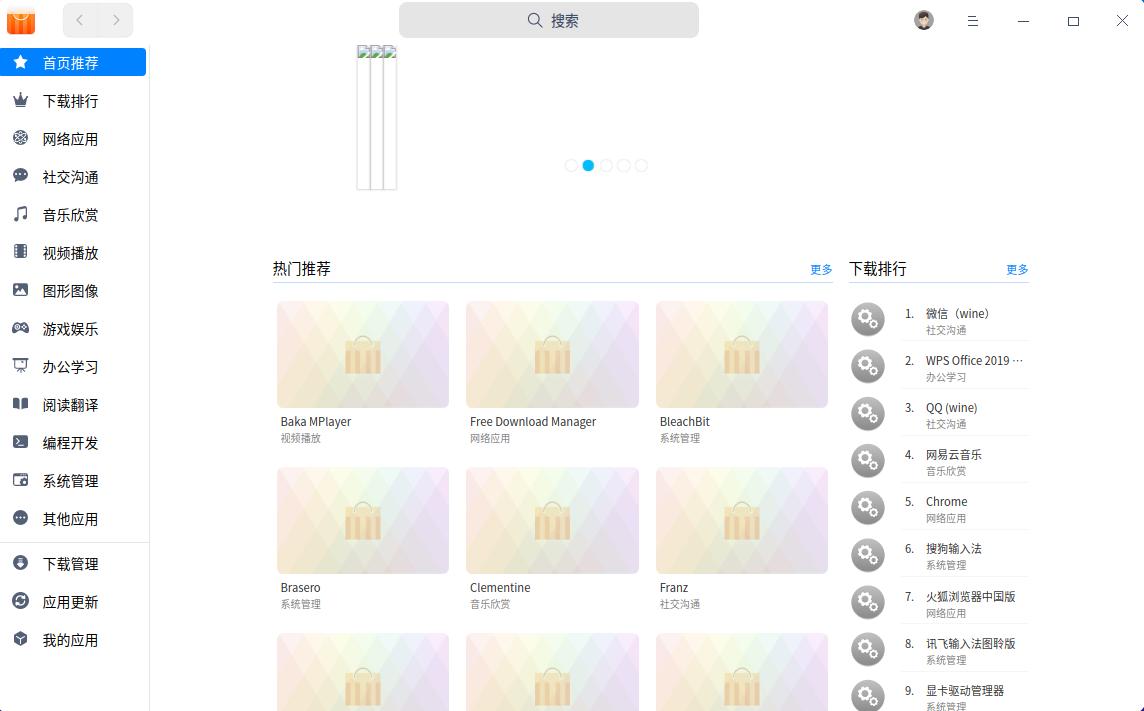The width and height of the screenshot is (1144, 711).
Task: Open 网易云音乐 in the ranking list
Action: tap(954, 454)
